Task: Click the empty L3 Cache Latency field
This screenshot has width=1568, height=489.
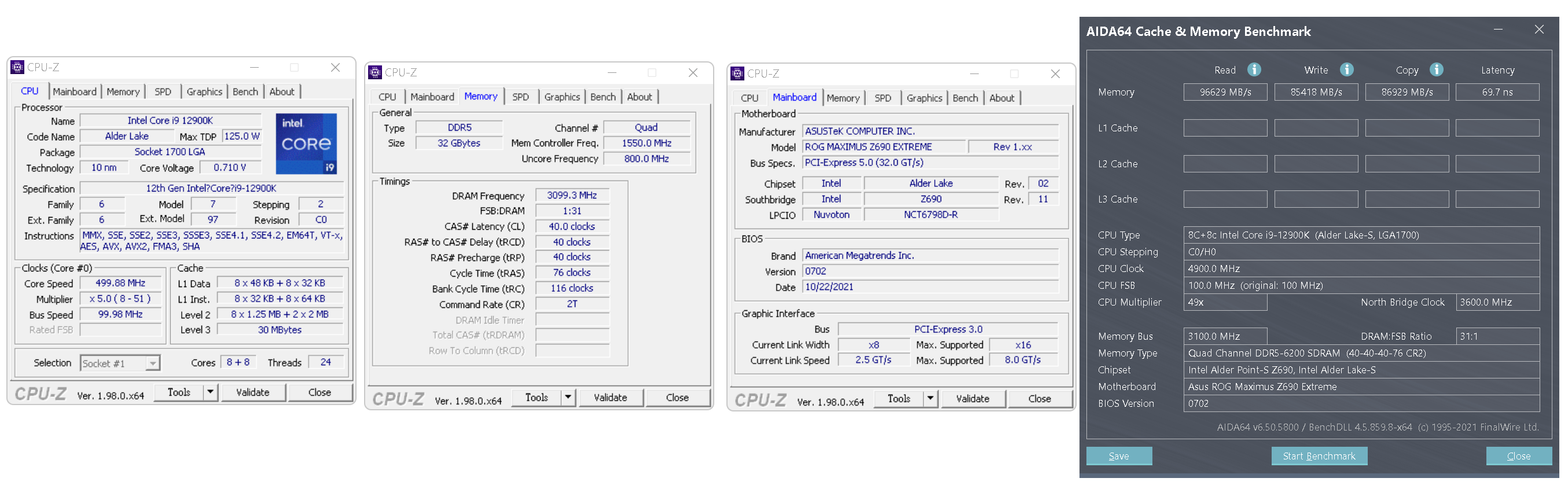Action: 1497,199
